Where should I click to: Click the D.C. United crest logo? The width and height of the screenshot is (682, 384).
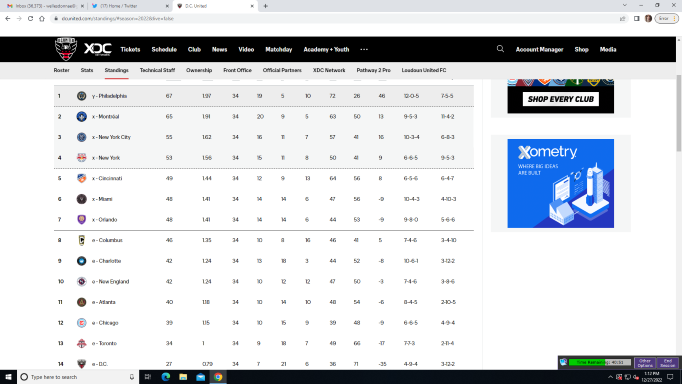[x=66, y=49]
